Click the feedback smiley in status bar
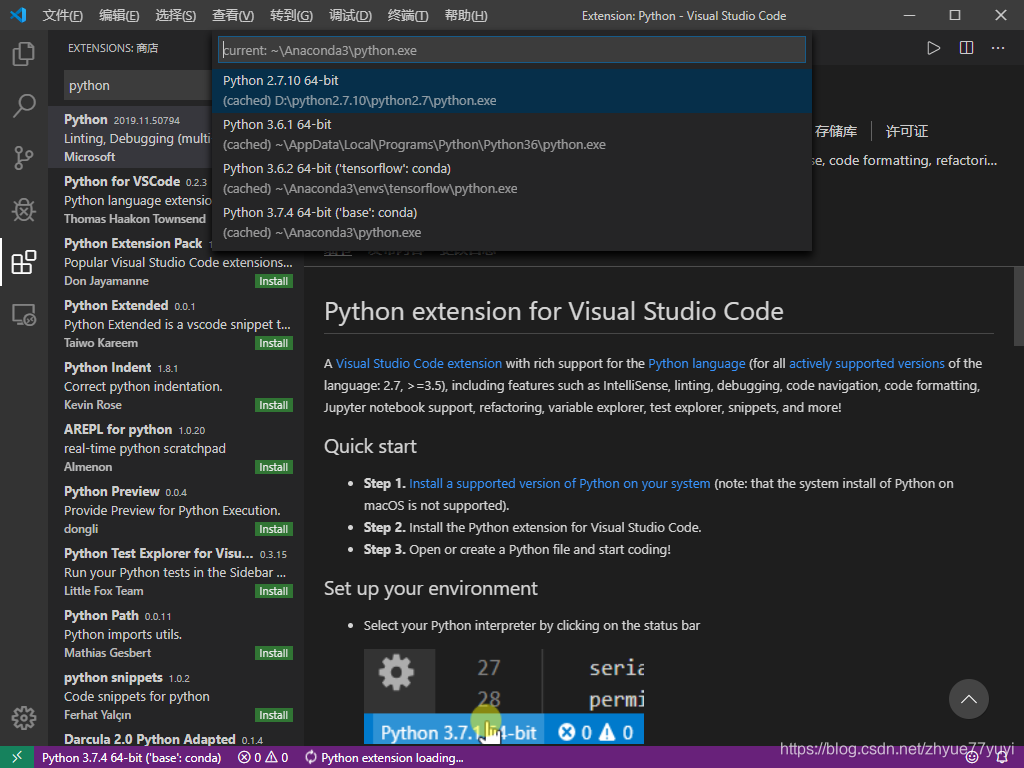 [972, 758]
